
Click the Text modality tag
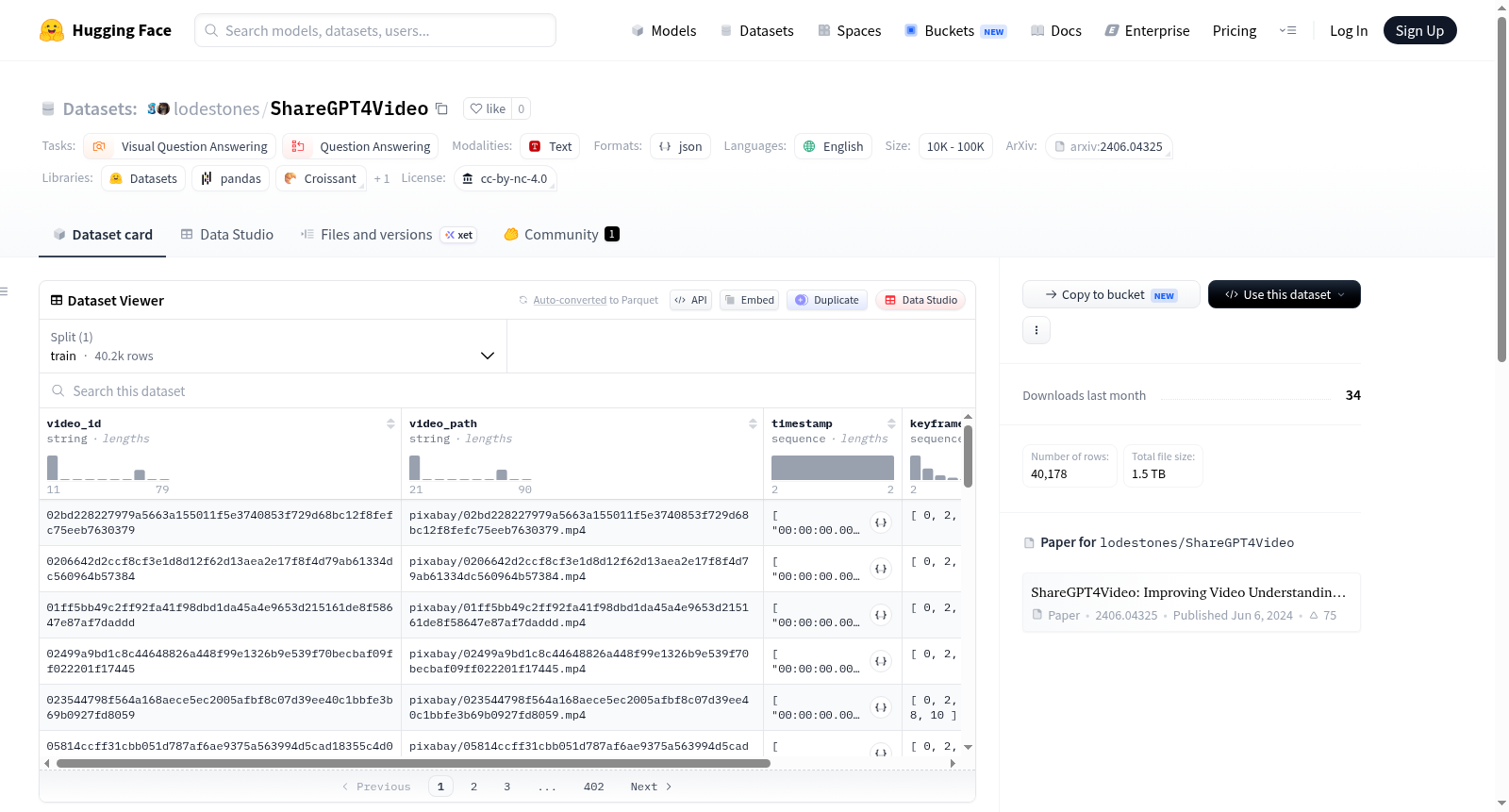[550, 146]
